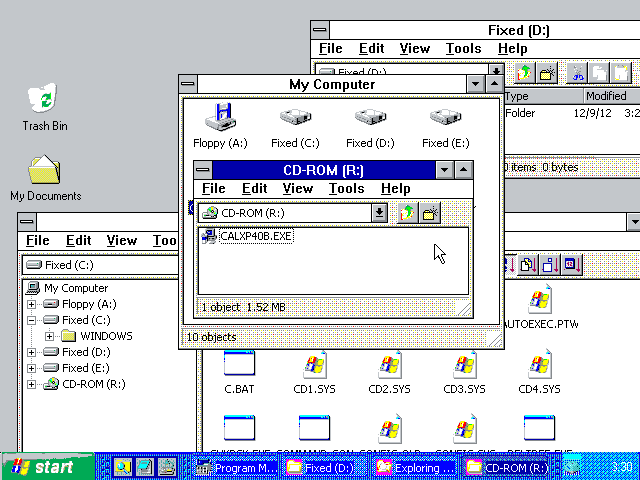Switch to Exploring taskbar button
Image resolution: width=640 pixels, height=480 pixels.
click(415, 467)
